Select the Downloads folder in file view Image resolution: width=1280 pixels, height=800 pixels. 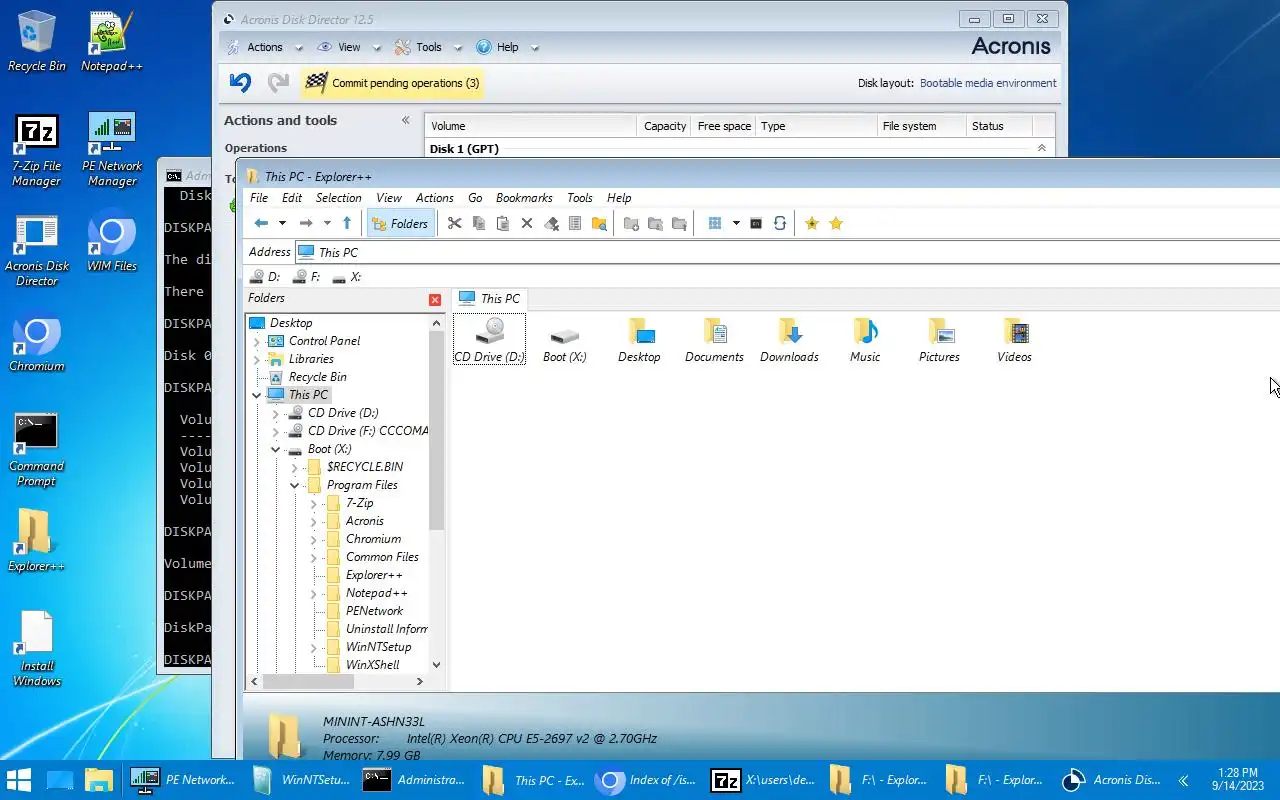(789, 340)
